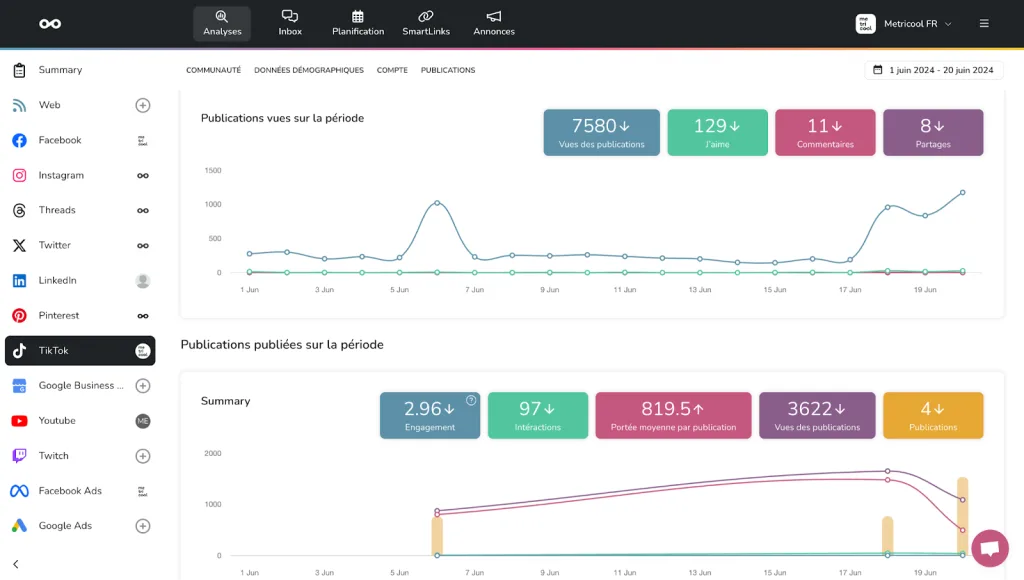This screenshot has height=580, width=1024.
Task: Click the Metricool infinity logo
Action: pyautogui.click(x=50, y=24)
